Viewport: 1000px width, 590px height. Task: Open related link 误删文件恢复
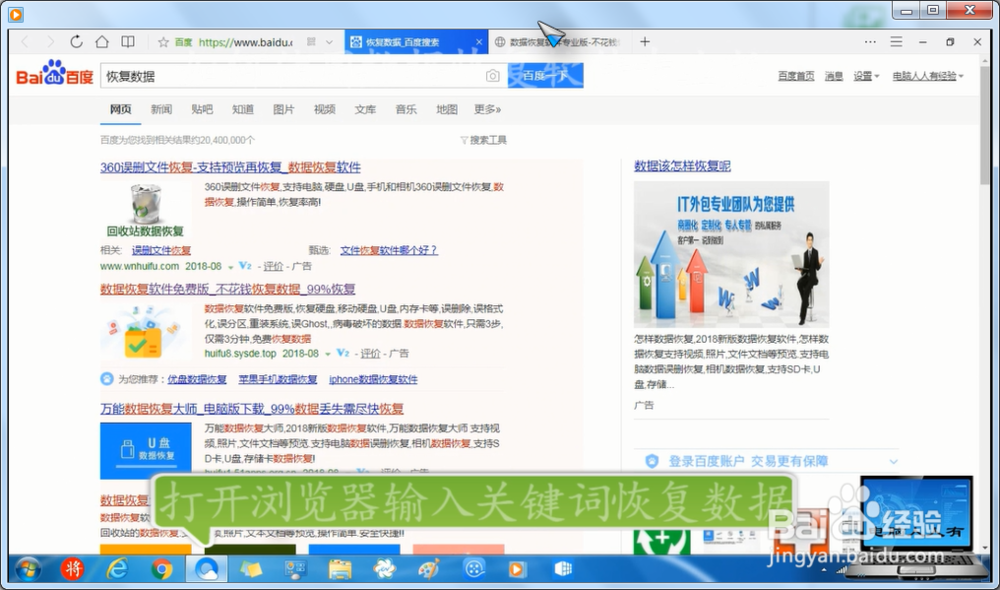(161, 250)
